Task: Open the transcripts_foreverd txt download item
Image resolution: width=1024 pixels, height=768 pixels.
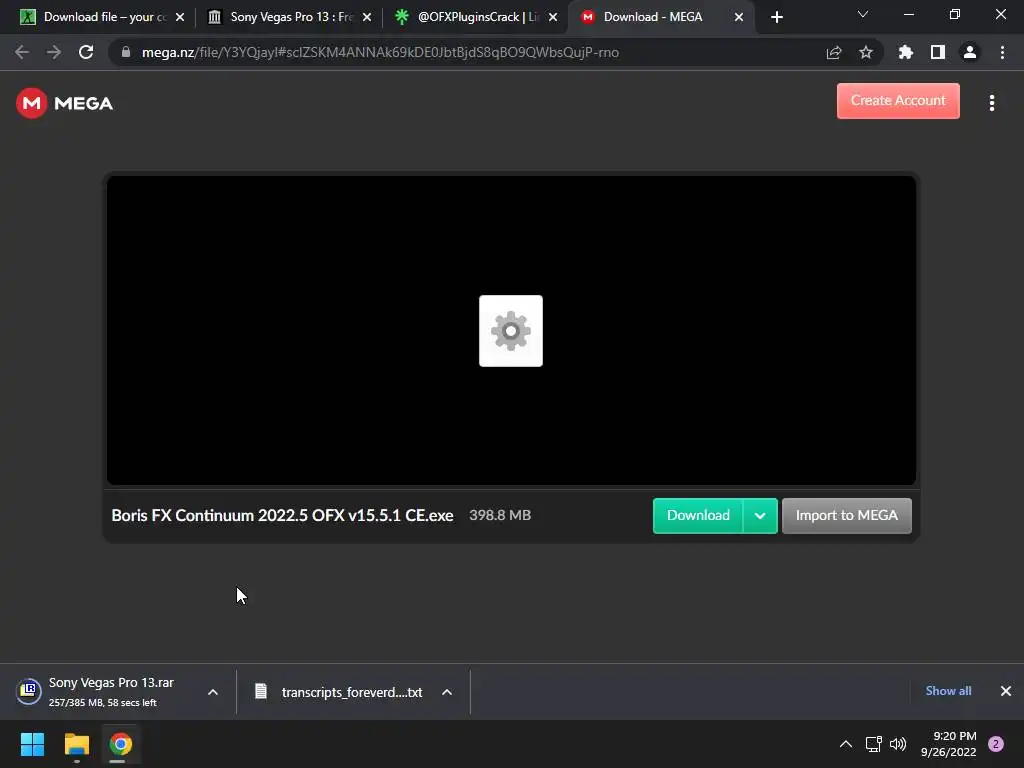Action: click(x=338, y=692)
